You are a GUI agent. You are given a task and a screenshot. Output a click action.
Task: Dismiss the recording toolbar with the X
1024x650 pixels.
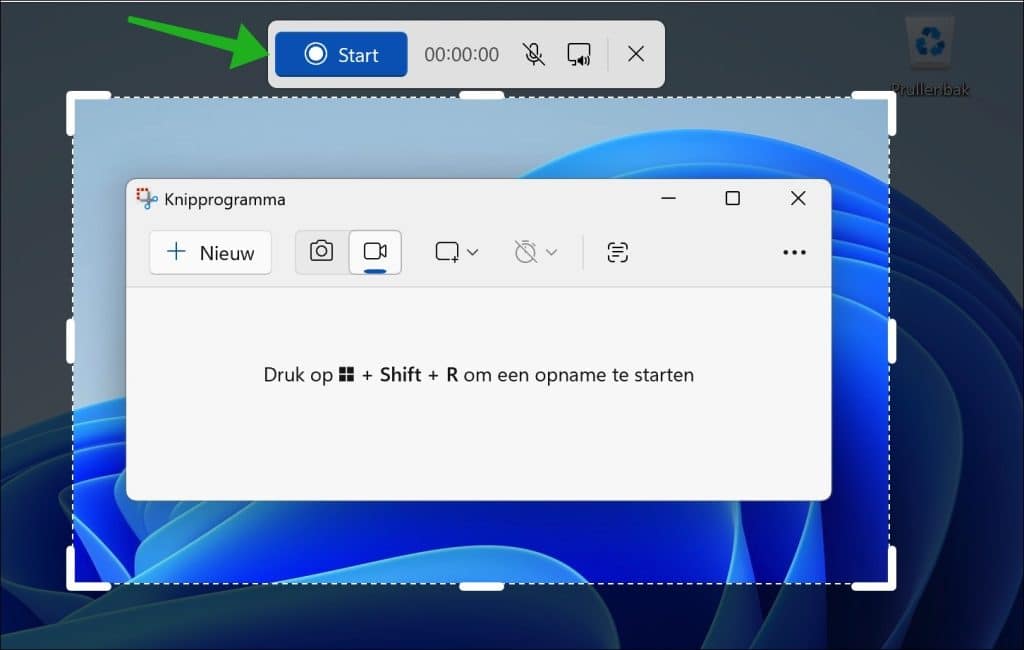(x=636, y=54)
